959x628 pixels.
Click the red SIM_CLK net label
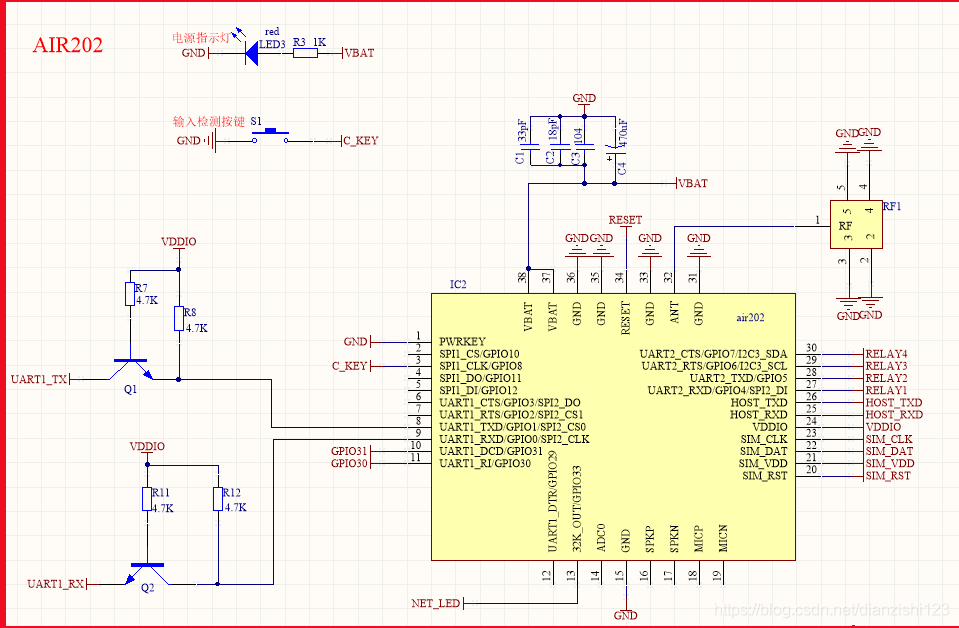889,439
